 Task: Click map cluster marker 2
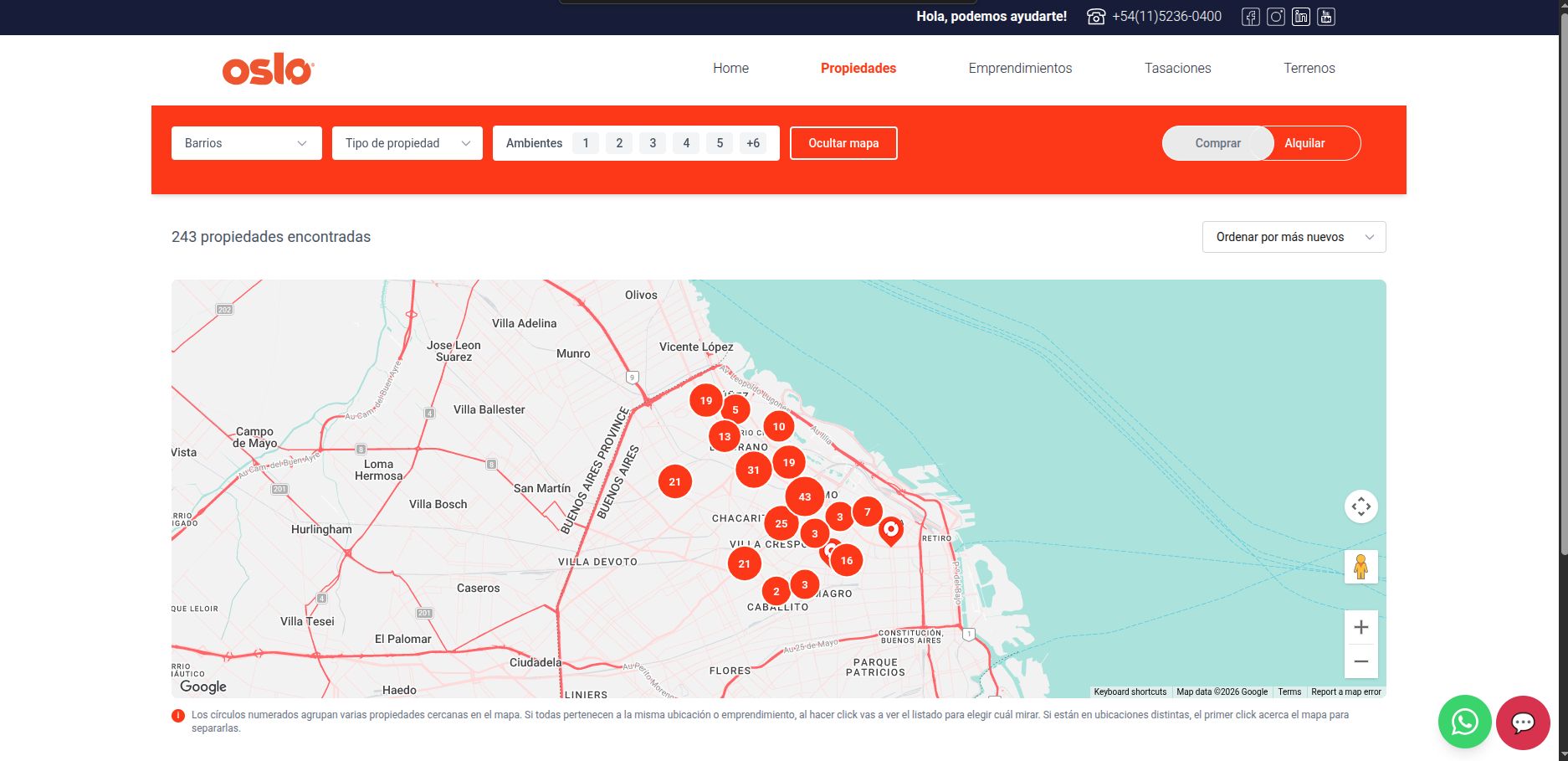(x=776, y=591)
